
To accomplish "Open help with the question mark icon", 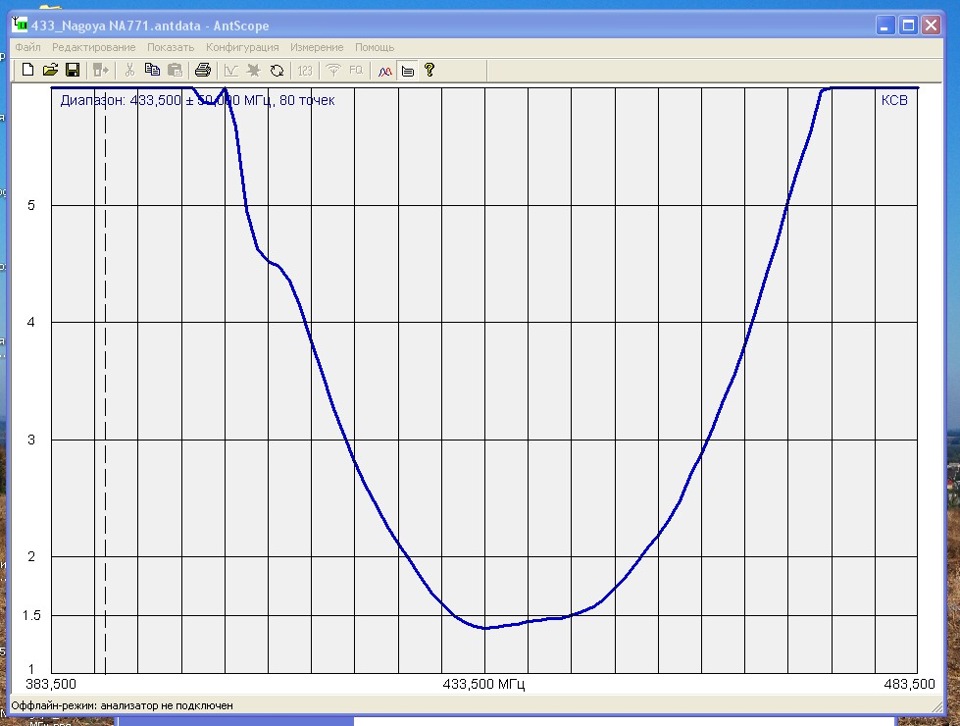I will click(429, 70).
